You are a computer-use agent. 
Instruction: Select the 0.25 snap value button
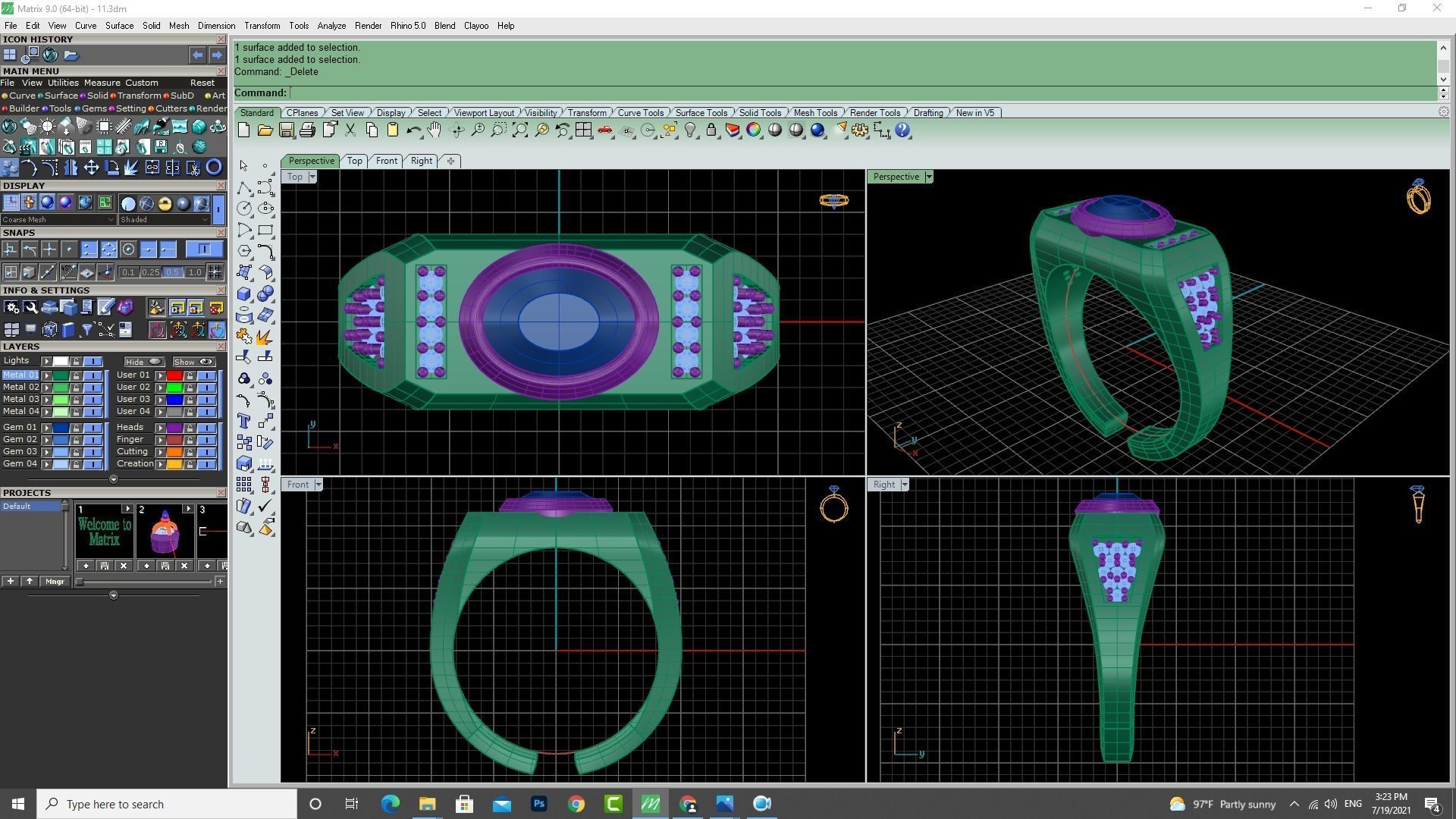[150, 272]
